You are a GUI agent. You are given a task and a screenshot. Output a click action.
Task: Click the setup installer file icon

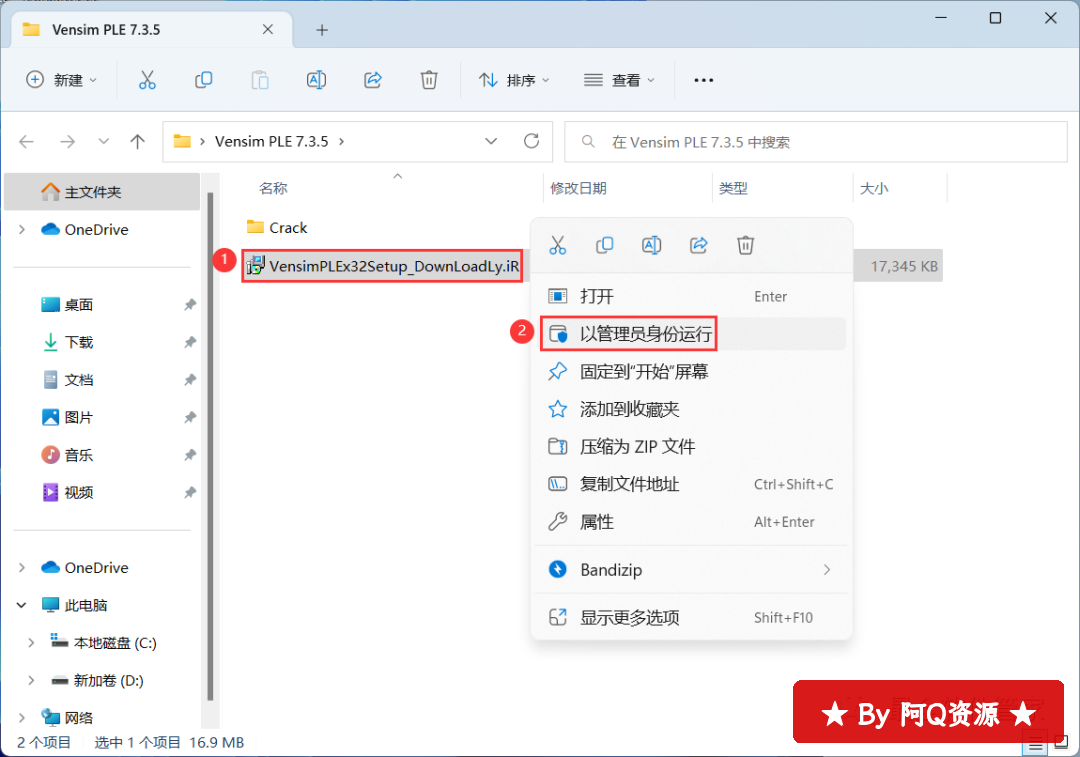click(x=256, y=266)
